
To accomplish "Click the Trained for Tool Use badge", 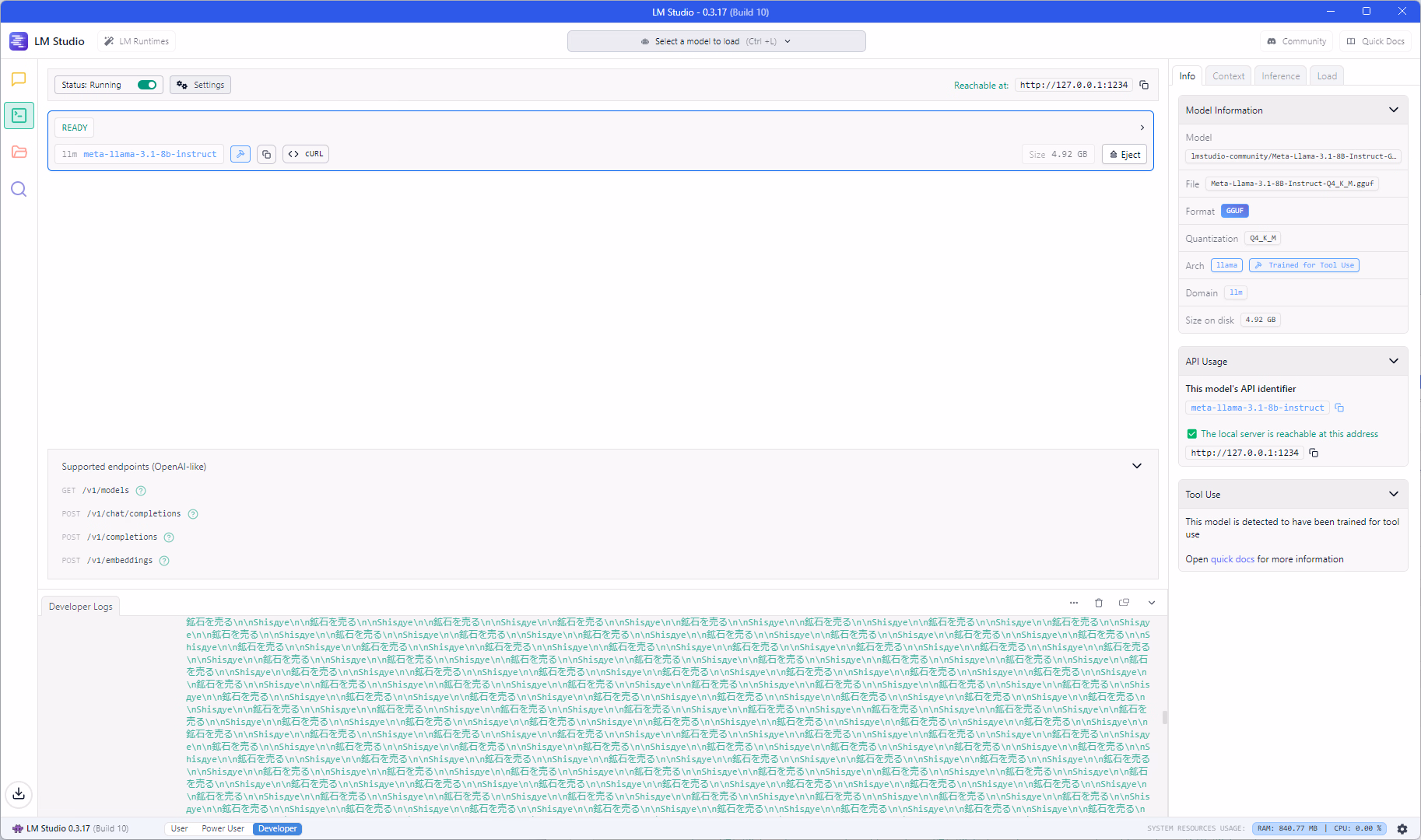I will (1304, 265).
